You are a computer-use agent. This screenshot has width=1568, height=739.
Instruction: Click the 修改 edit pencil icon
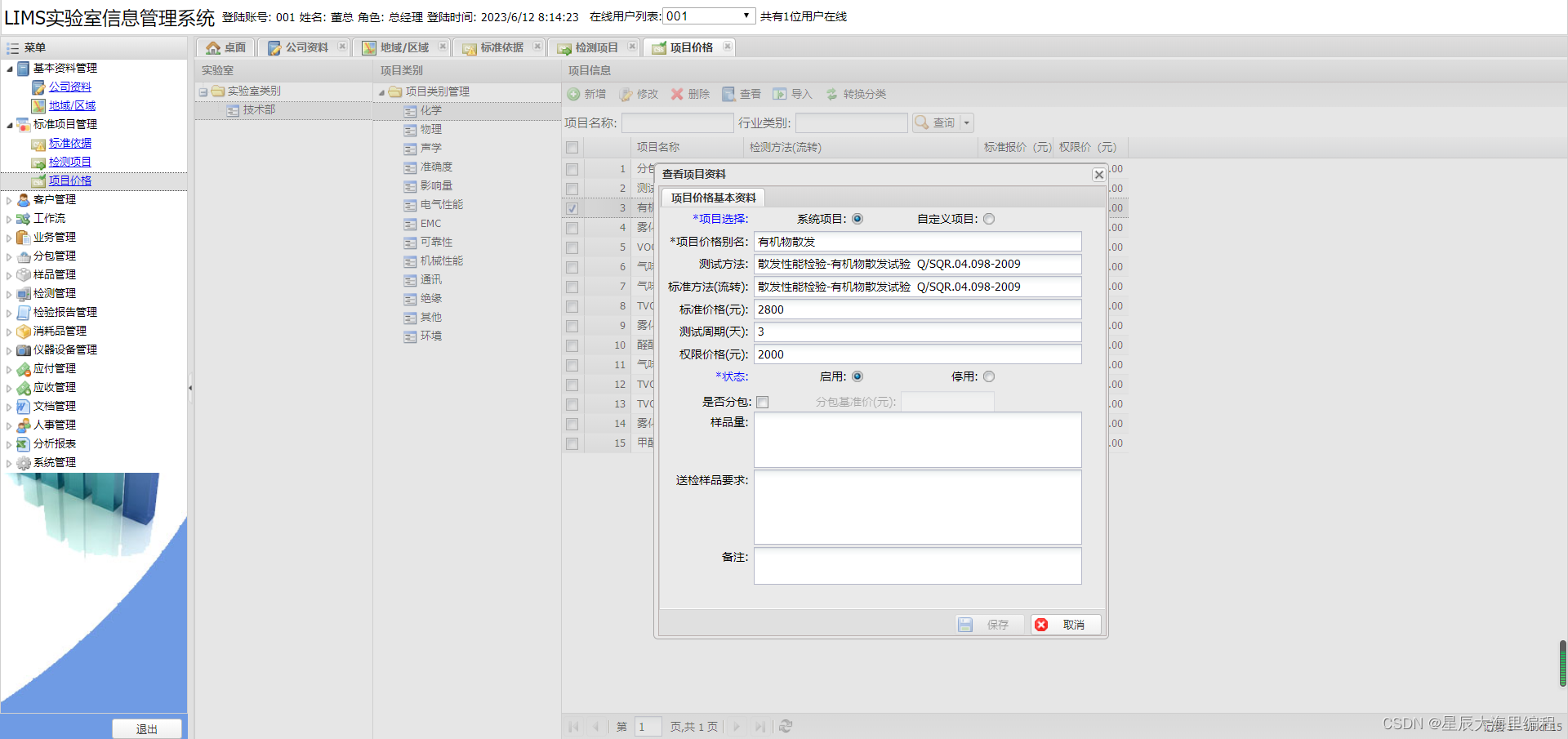[x=626, y=95]
